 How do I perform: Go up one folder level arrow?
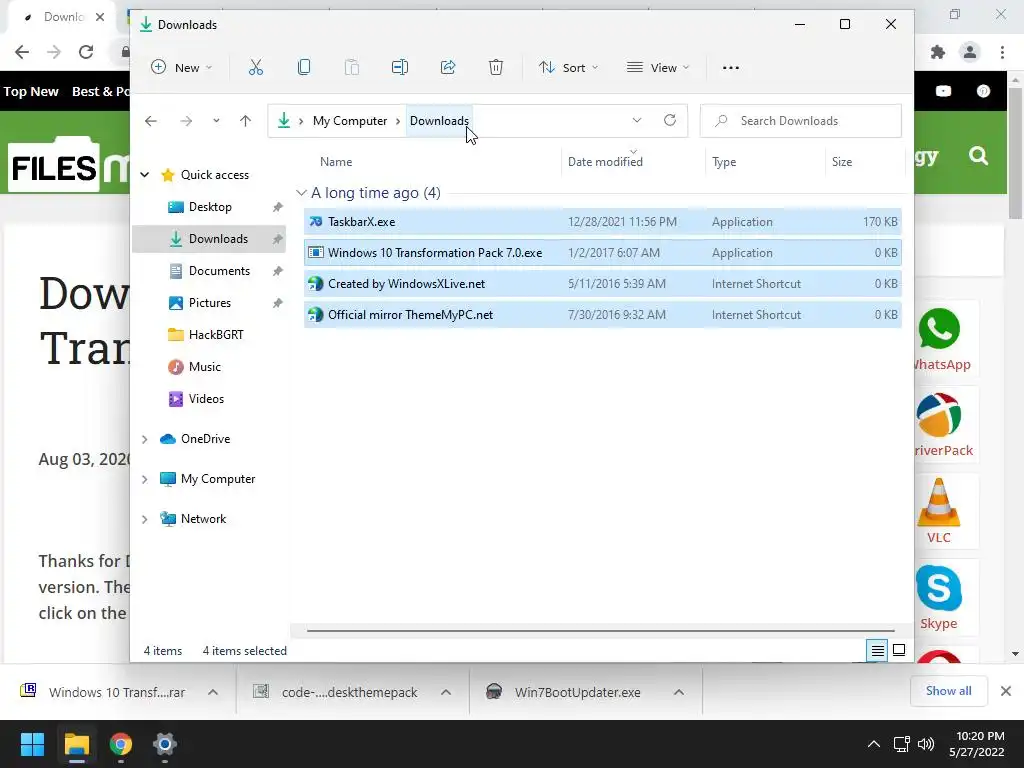(246, 121)
